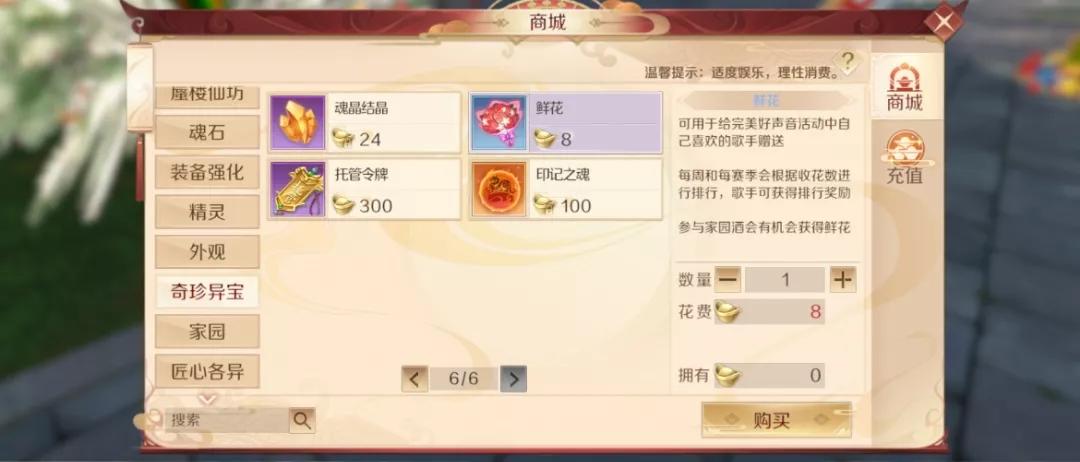Click the magnifier search icon
This screenshot has height=462, width=1080.
[x=302, y=419]
